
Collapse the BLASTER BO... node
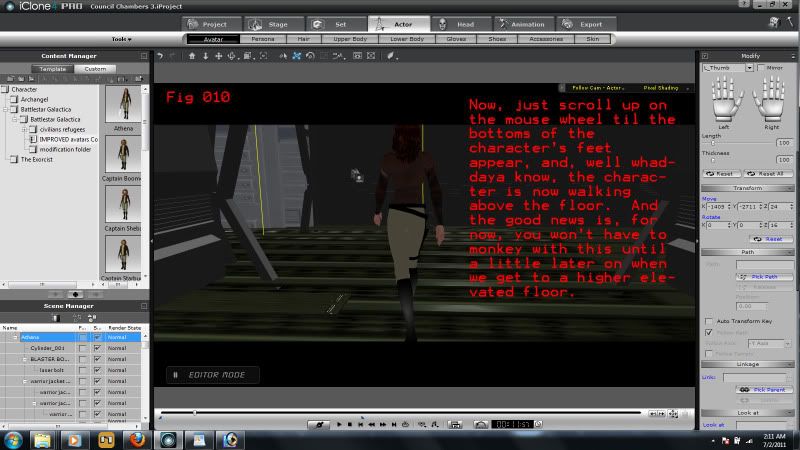click(x=24, y=359)
